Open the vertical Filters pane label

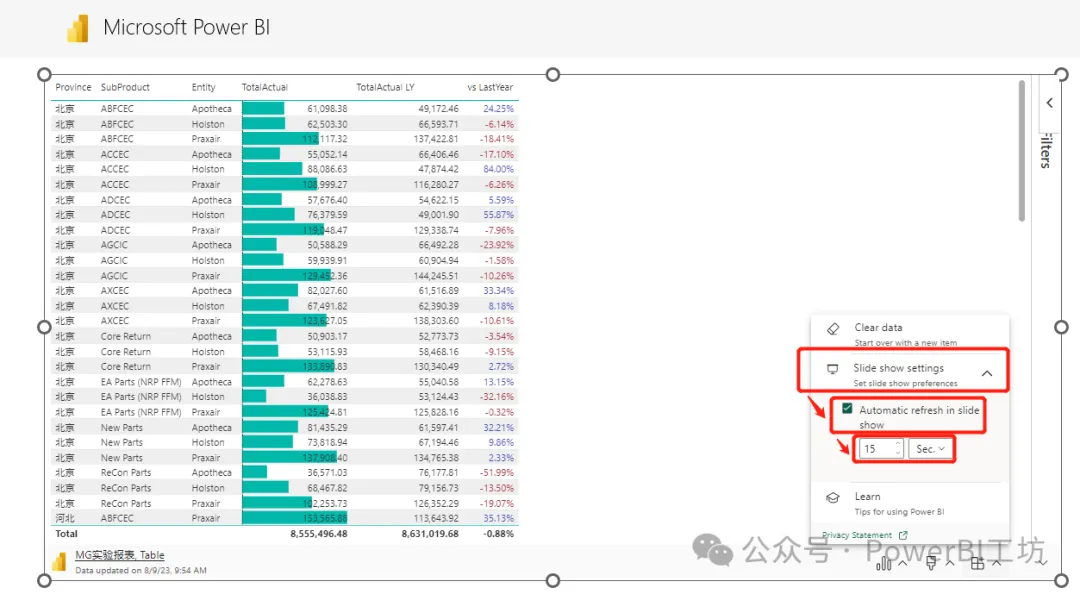coord(1047,150)
